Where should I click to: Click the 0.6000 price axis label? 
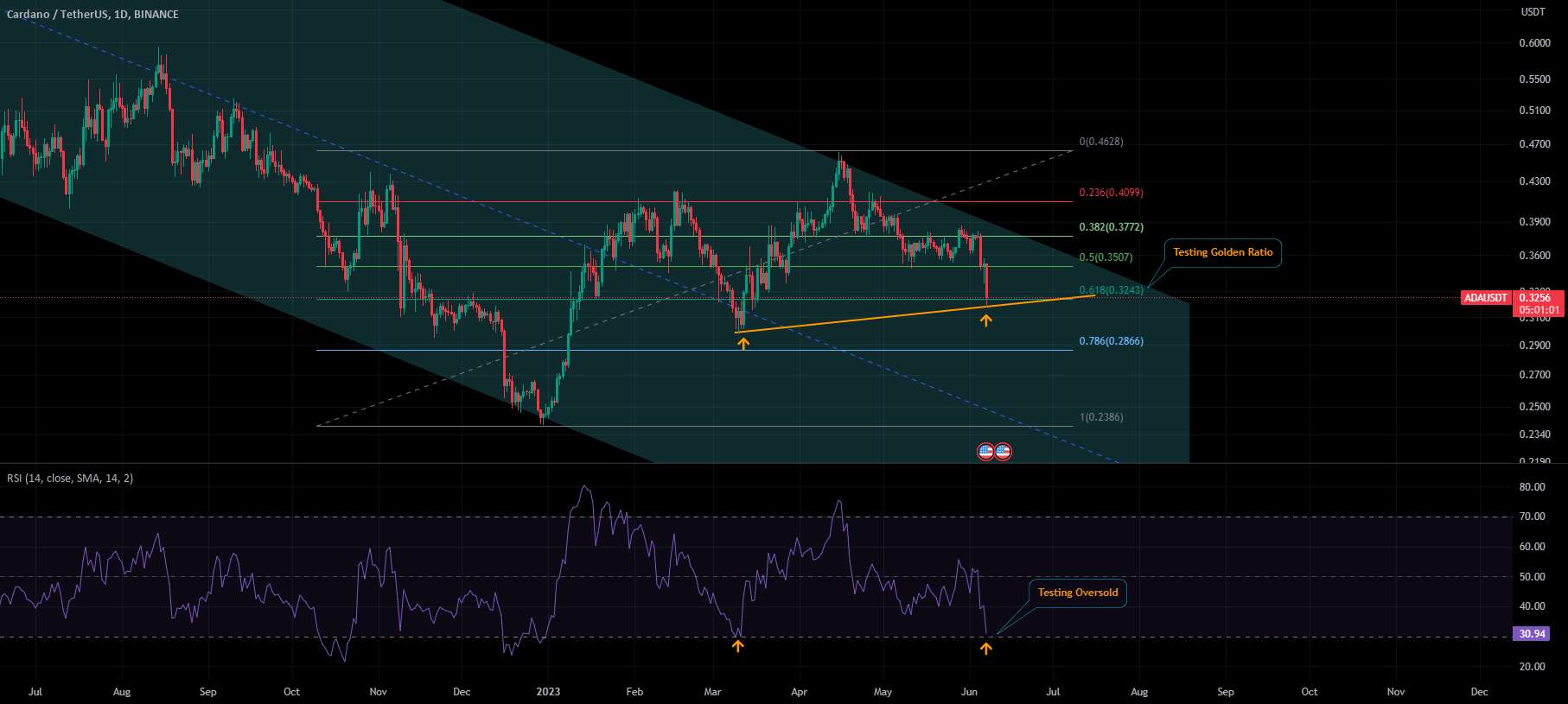(x=1534, y=43)
